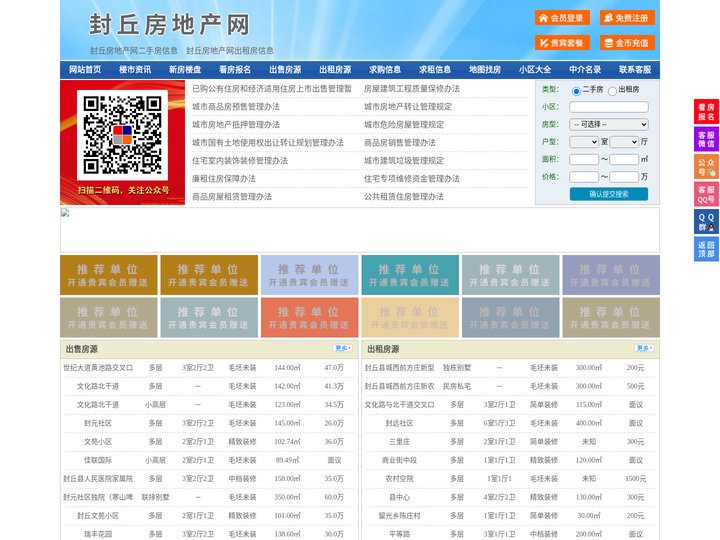
Task: Click the QR code image
Action: click(x=122, y=135)
